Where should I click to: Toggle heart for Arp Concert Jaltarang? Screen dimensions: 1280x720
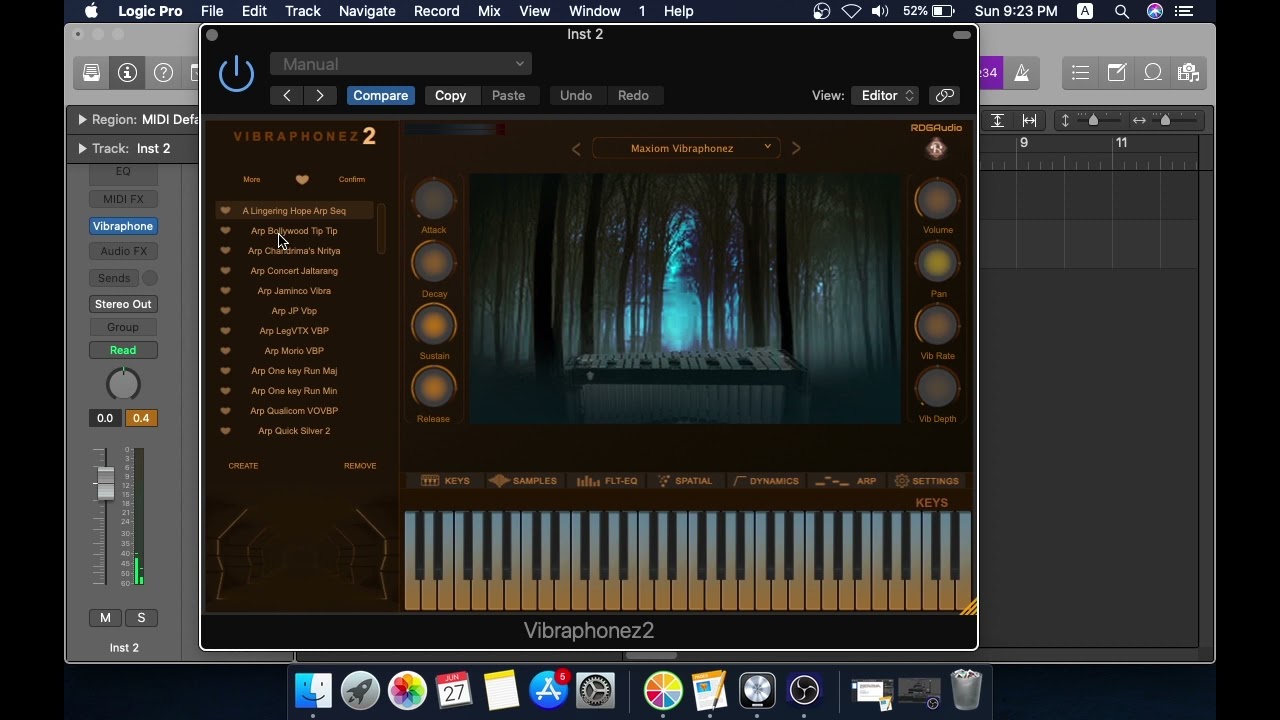(x=225, y=271)
